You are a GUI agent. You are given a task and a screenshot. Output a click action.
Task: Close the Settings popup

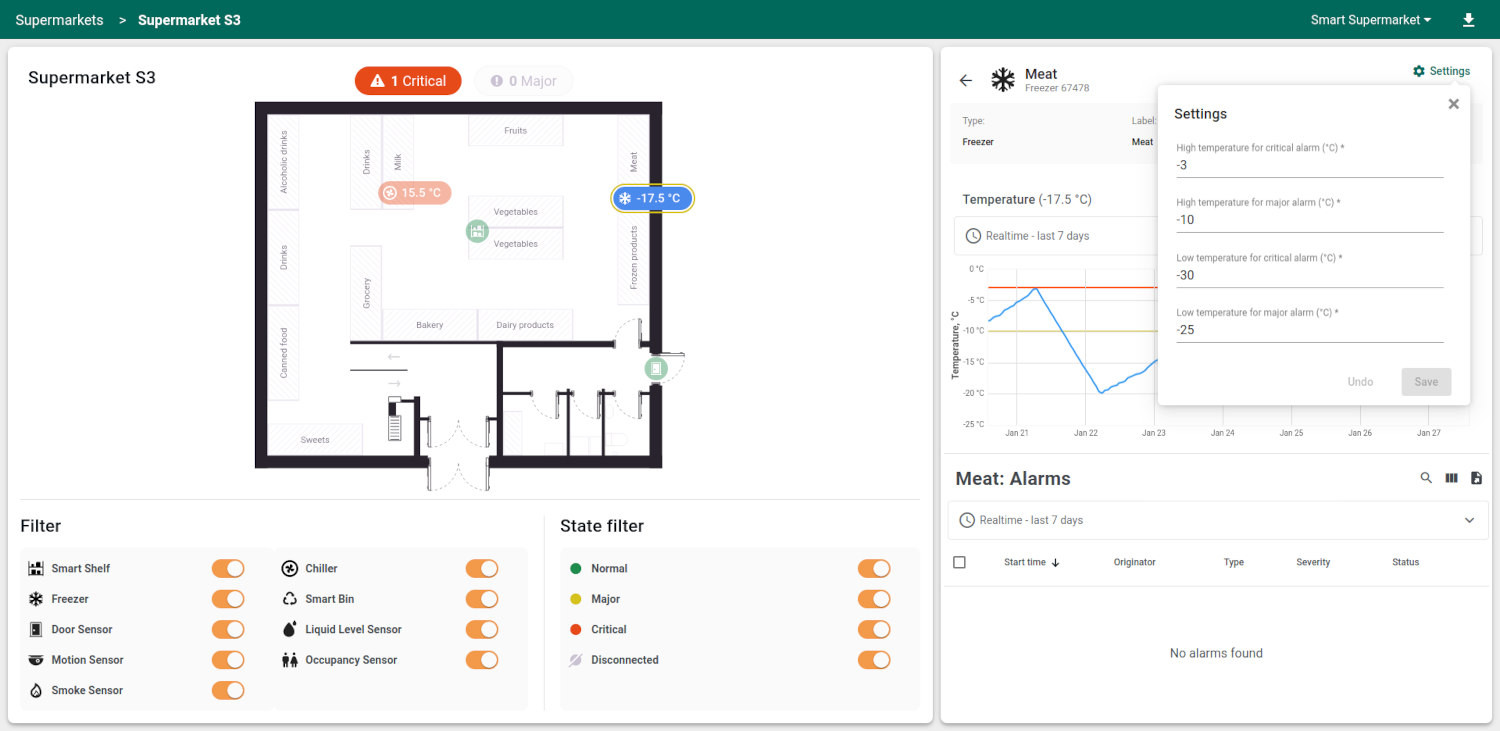(x=1453, y=104)
